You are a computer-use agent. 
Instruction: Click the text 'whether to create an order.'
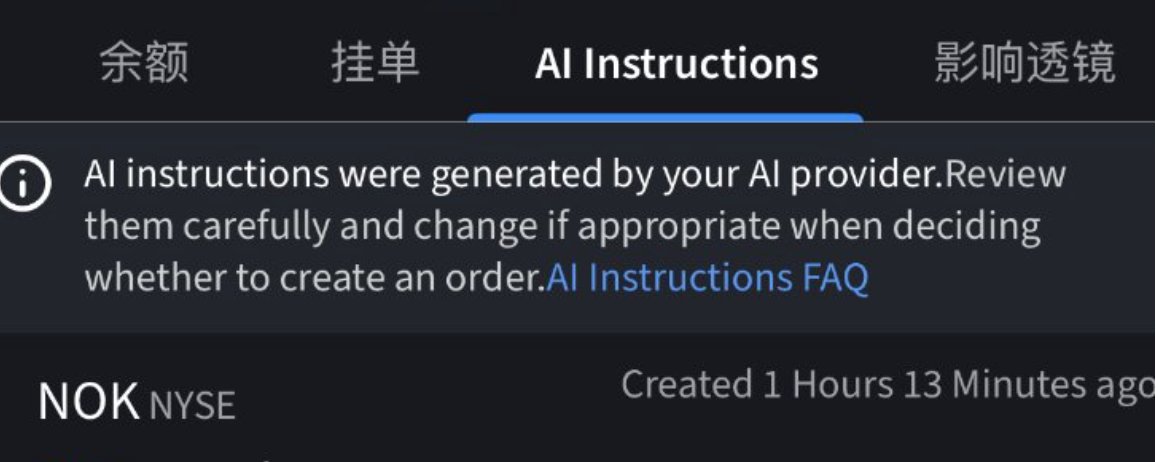(x=315, y=278)
